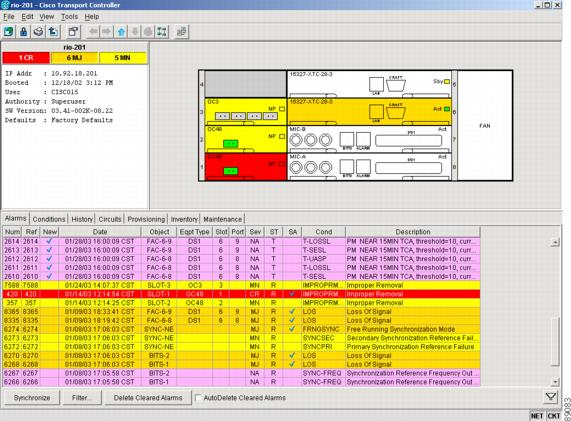571x421 pixels.
Task: Select the yellow OC48 card in slot 2
Action: pyautogui.click(x=246, y=139)
